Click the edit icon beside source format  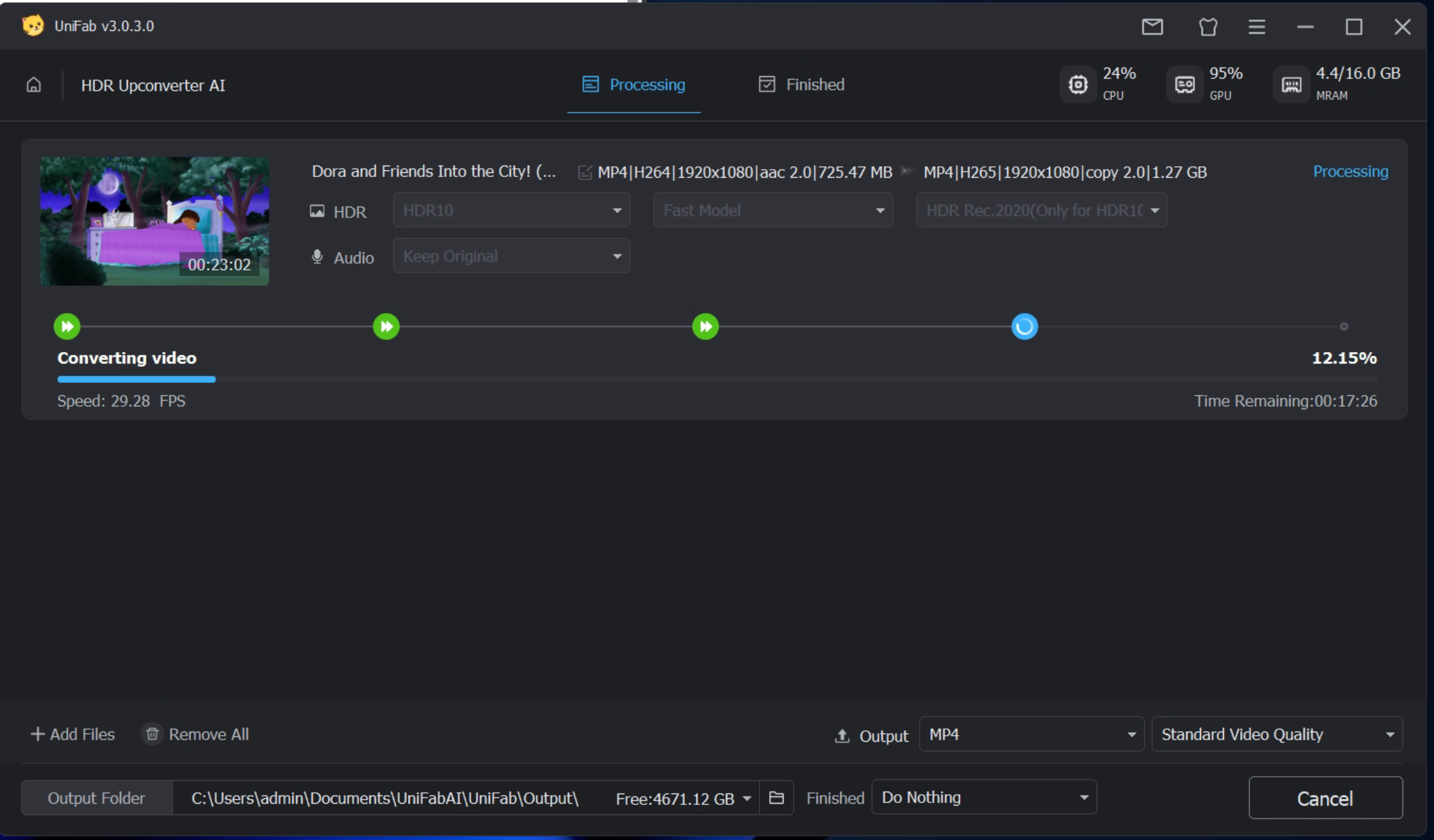[x=584, y=173]
